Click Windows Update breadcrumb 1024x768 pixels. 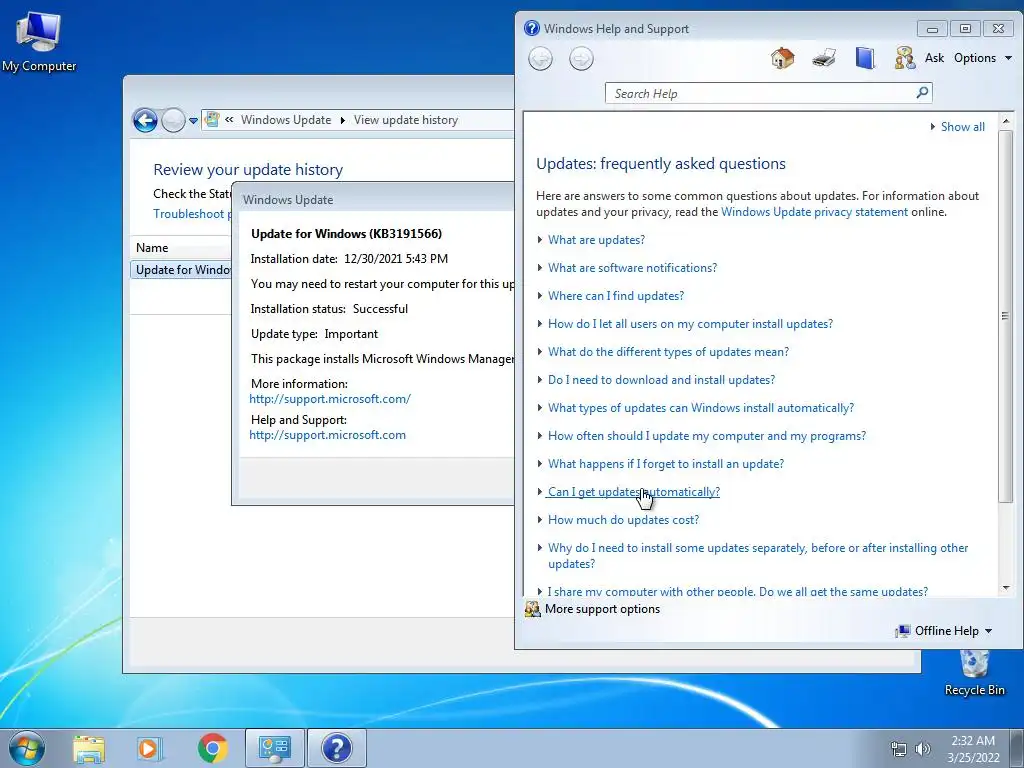coord(286,120)
